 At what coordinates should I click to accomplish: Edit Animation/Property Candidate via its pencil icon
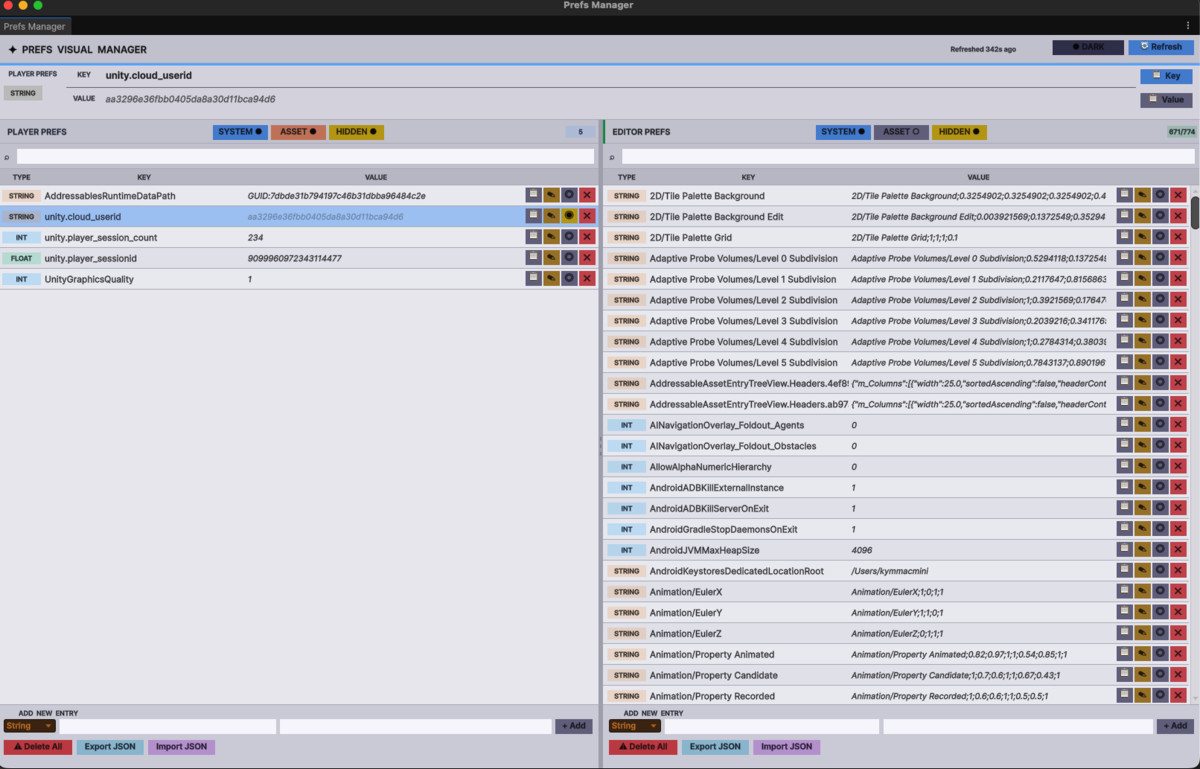[x=1142, y=675]
